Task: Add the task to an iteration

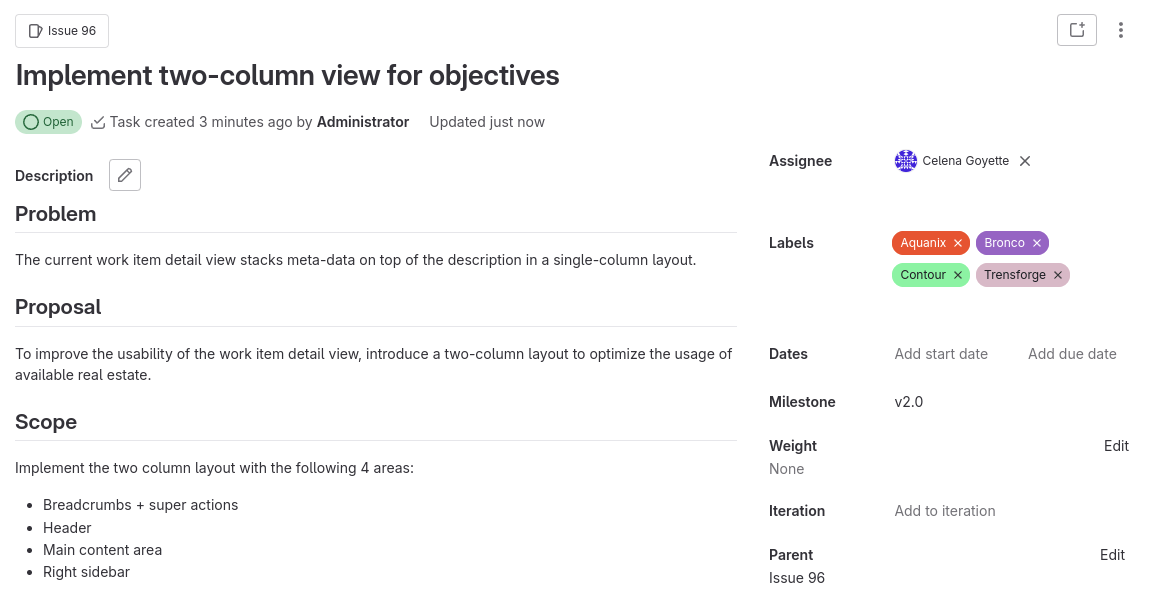Action: click(x=944, y=510)
